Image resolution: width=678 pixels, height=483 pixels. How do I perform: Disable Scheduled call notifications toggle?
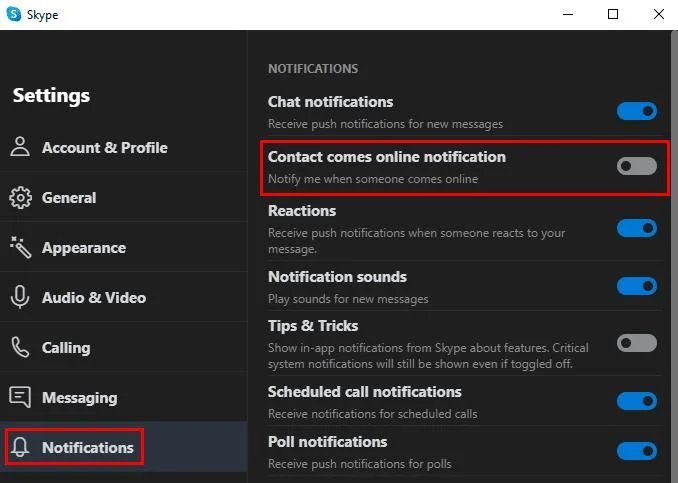636,401
